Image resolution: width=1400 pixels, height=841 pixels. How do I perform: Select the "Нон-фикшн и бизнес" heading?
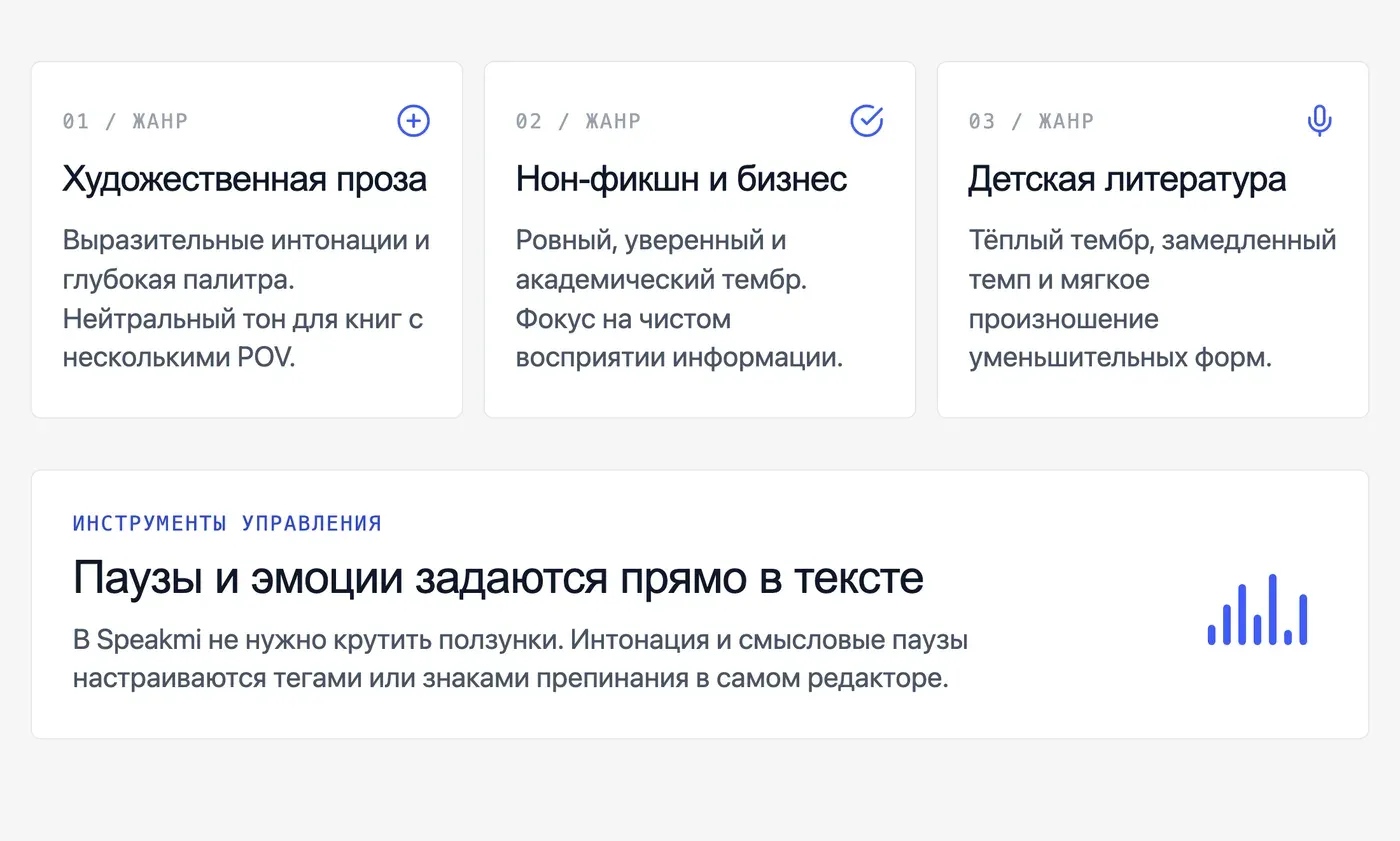682,179
